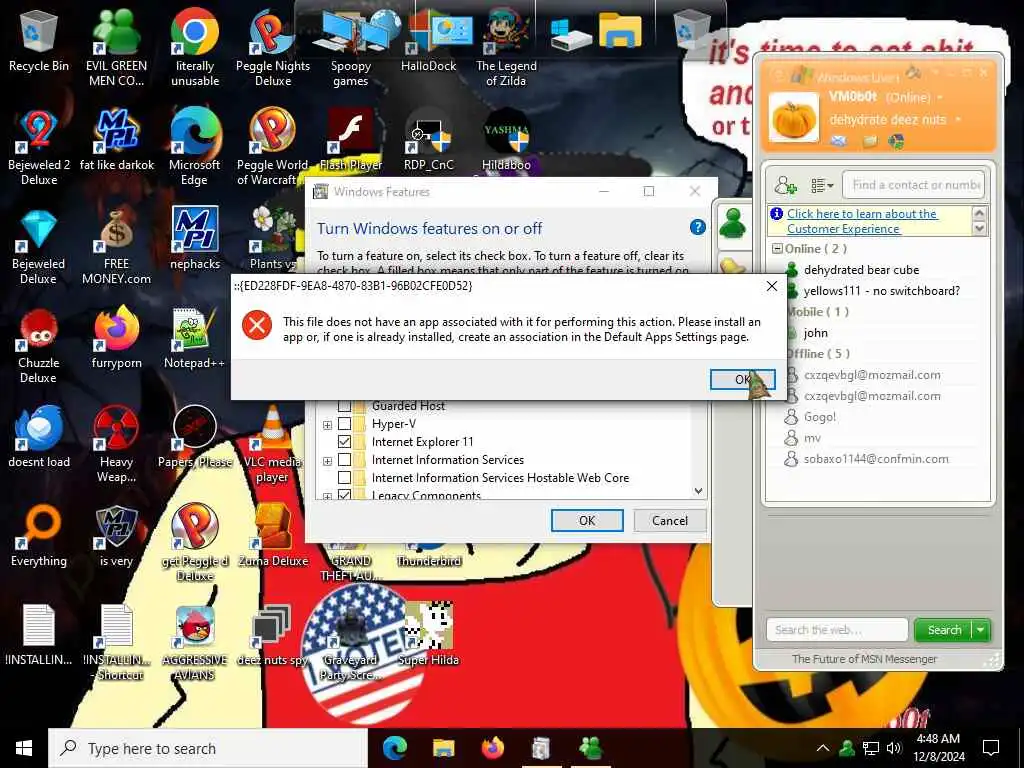Expand Internet Information Services tree node
Screen dimensions: 1024x768
tap(327, 461)
